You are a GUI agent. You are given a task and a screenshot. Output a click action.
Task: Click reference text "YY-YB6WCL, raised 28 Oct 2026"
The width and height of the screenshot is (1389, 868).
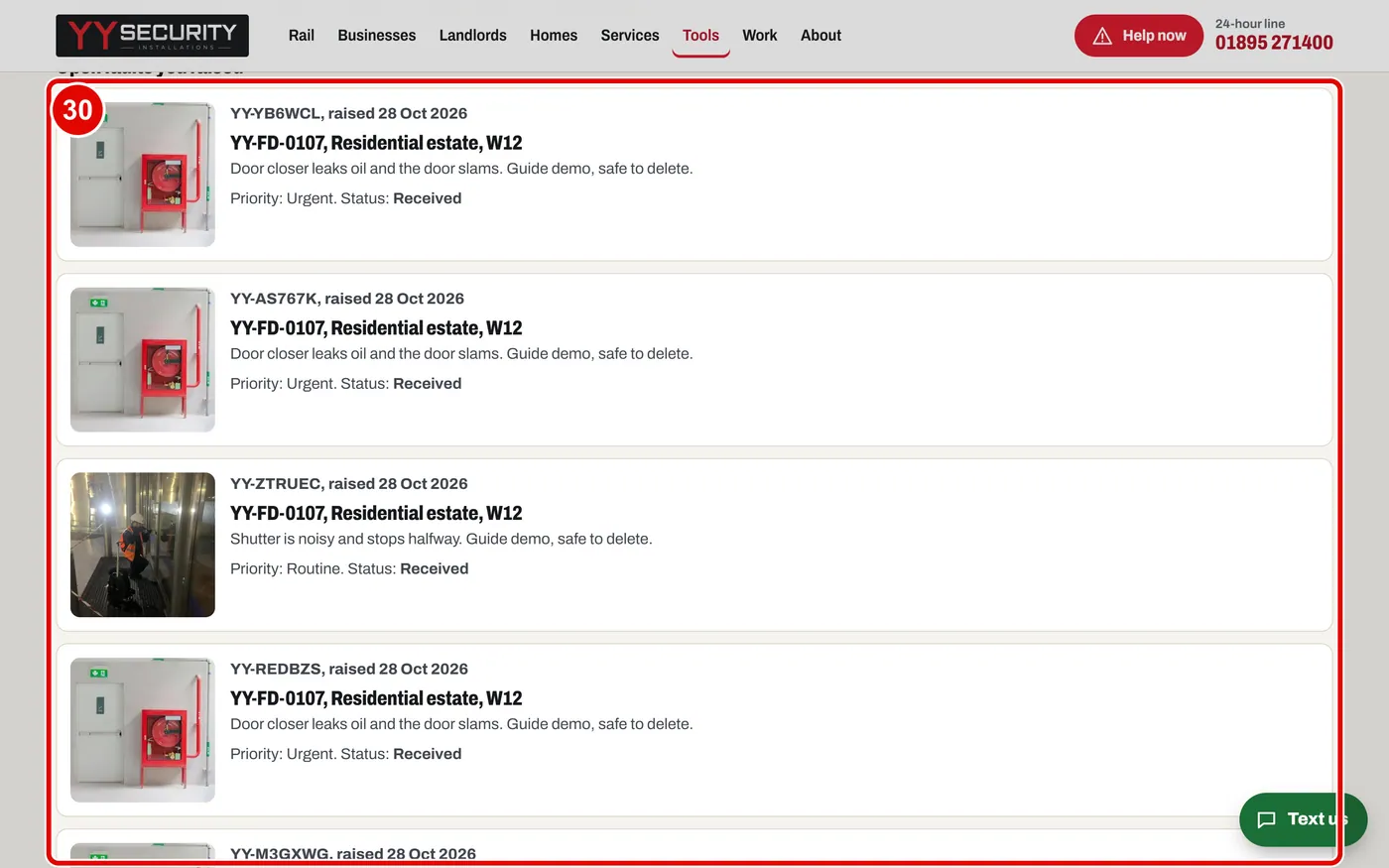click(349, 113)
